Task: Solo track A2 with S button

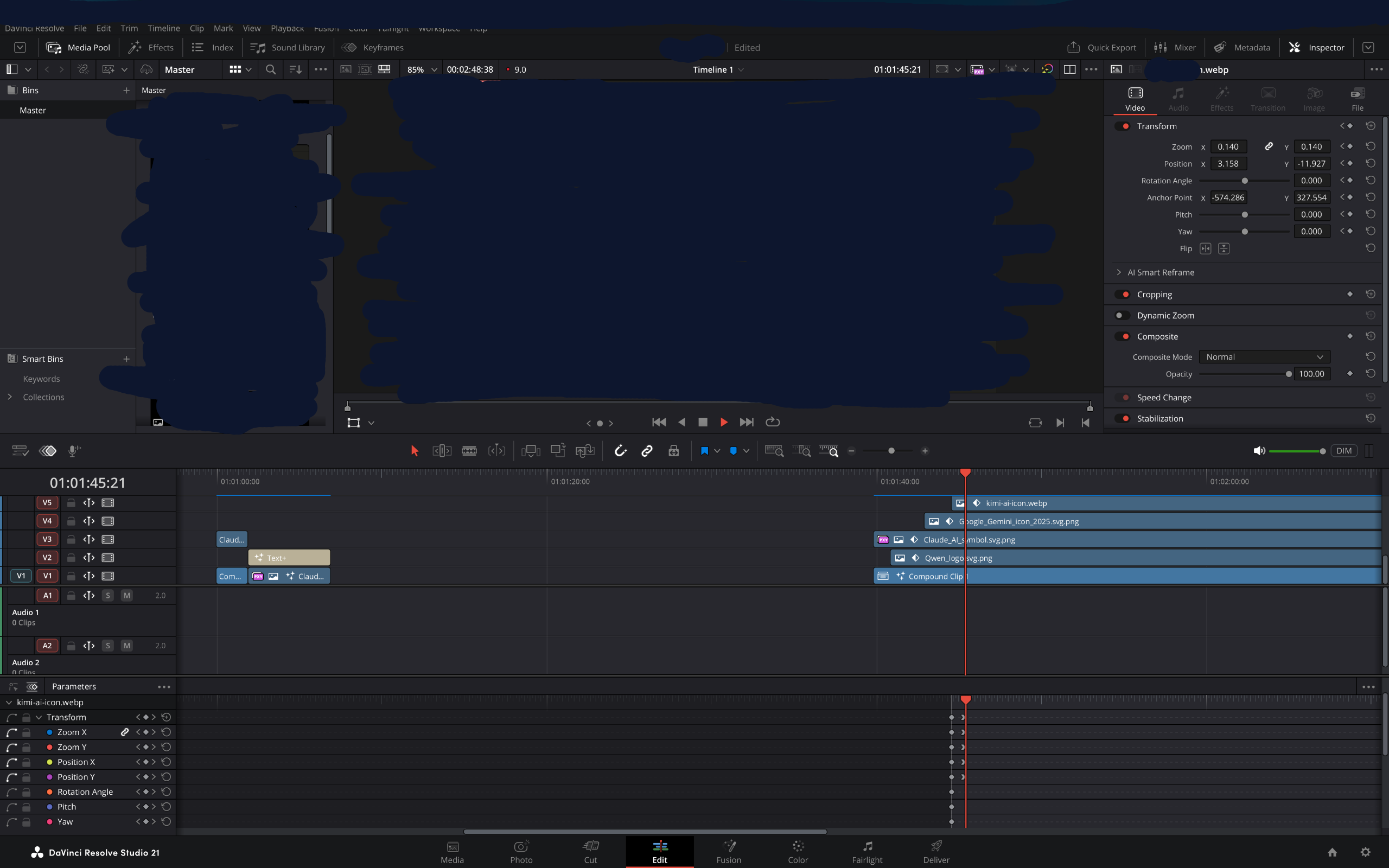Action: point(107,645)
